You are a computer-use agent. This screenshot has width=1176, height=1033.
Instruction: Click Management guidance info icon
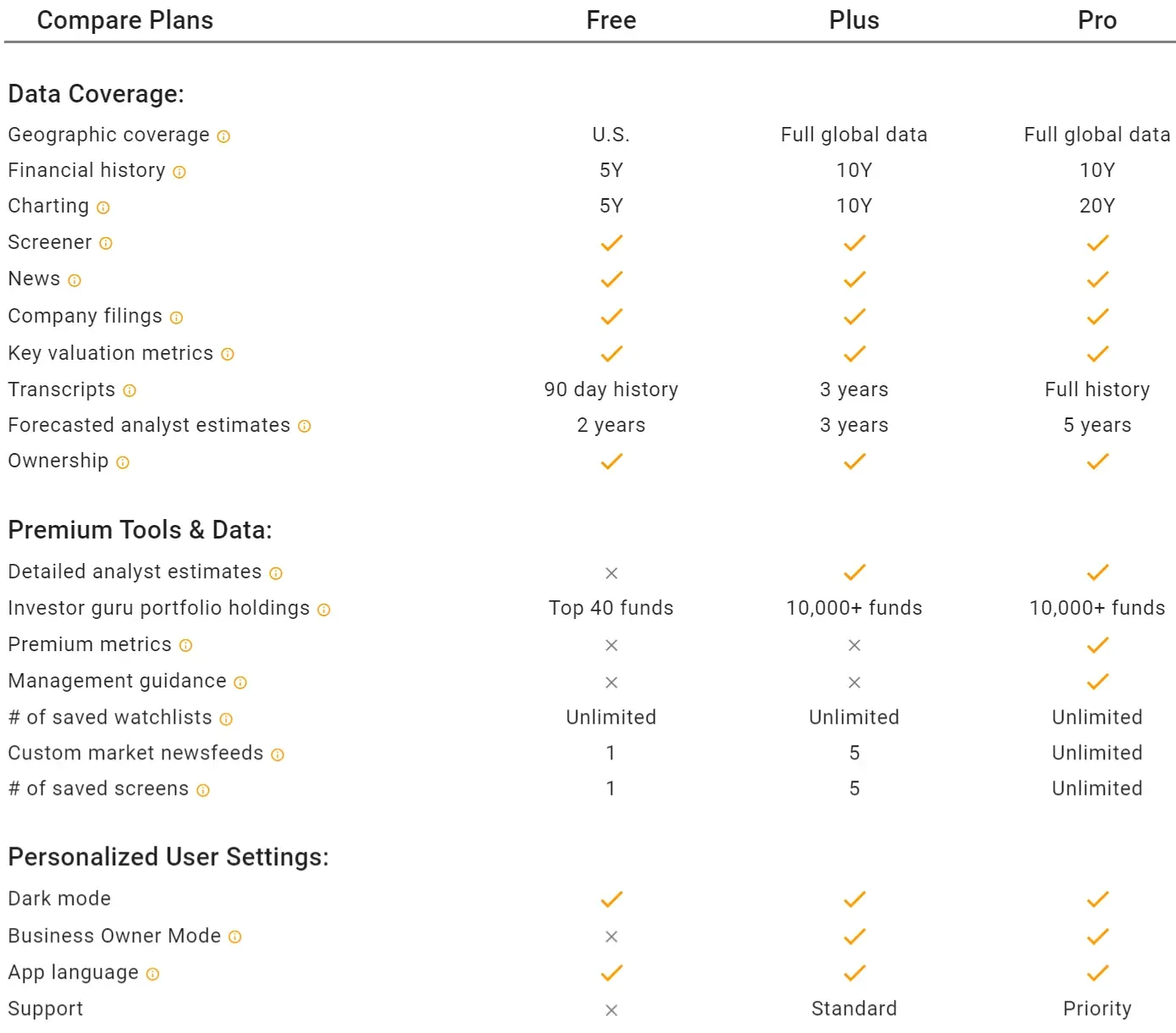240,682
